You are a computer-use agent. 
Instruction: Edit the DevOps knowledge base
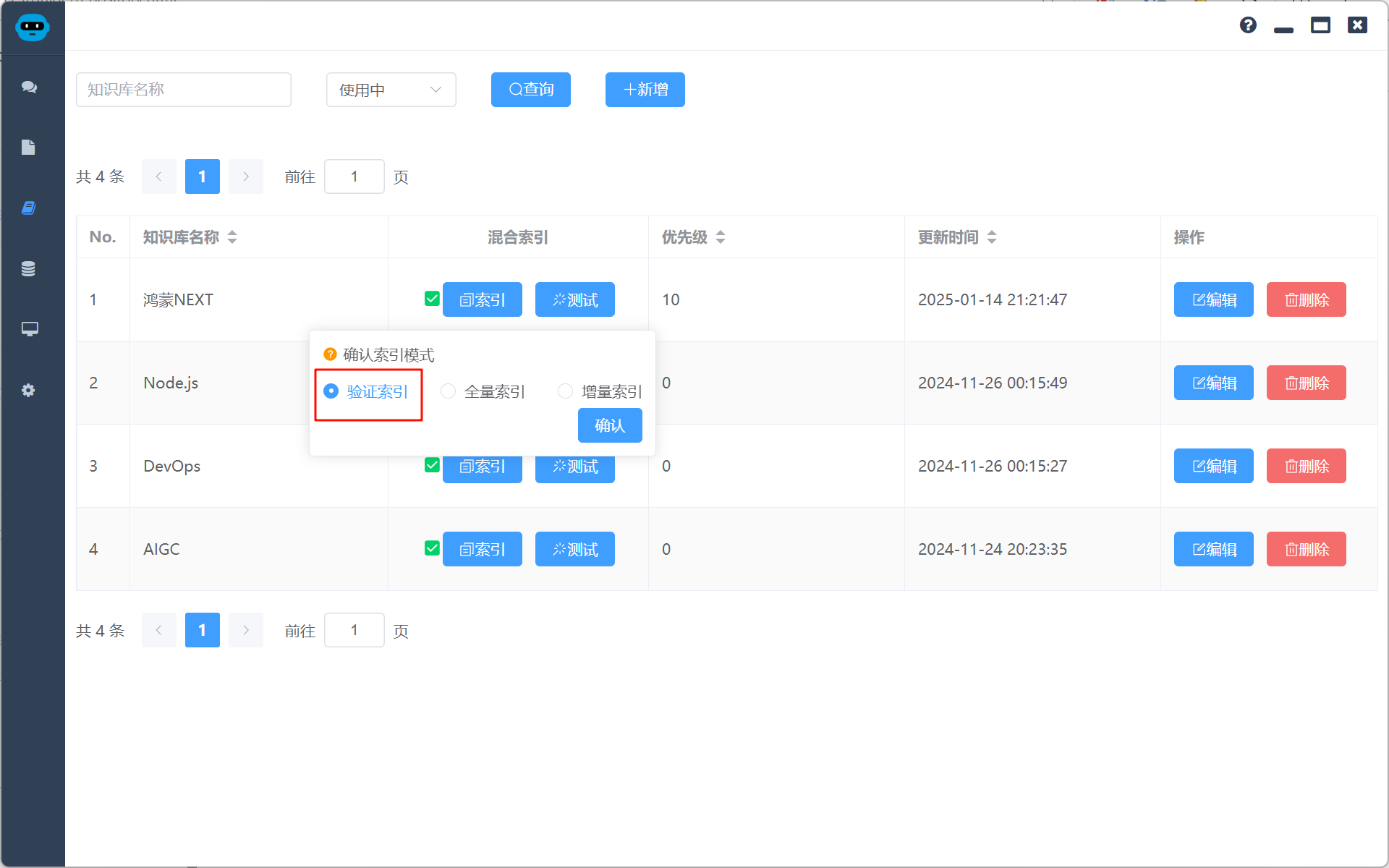(1214, 466)
